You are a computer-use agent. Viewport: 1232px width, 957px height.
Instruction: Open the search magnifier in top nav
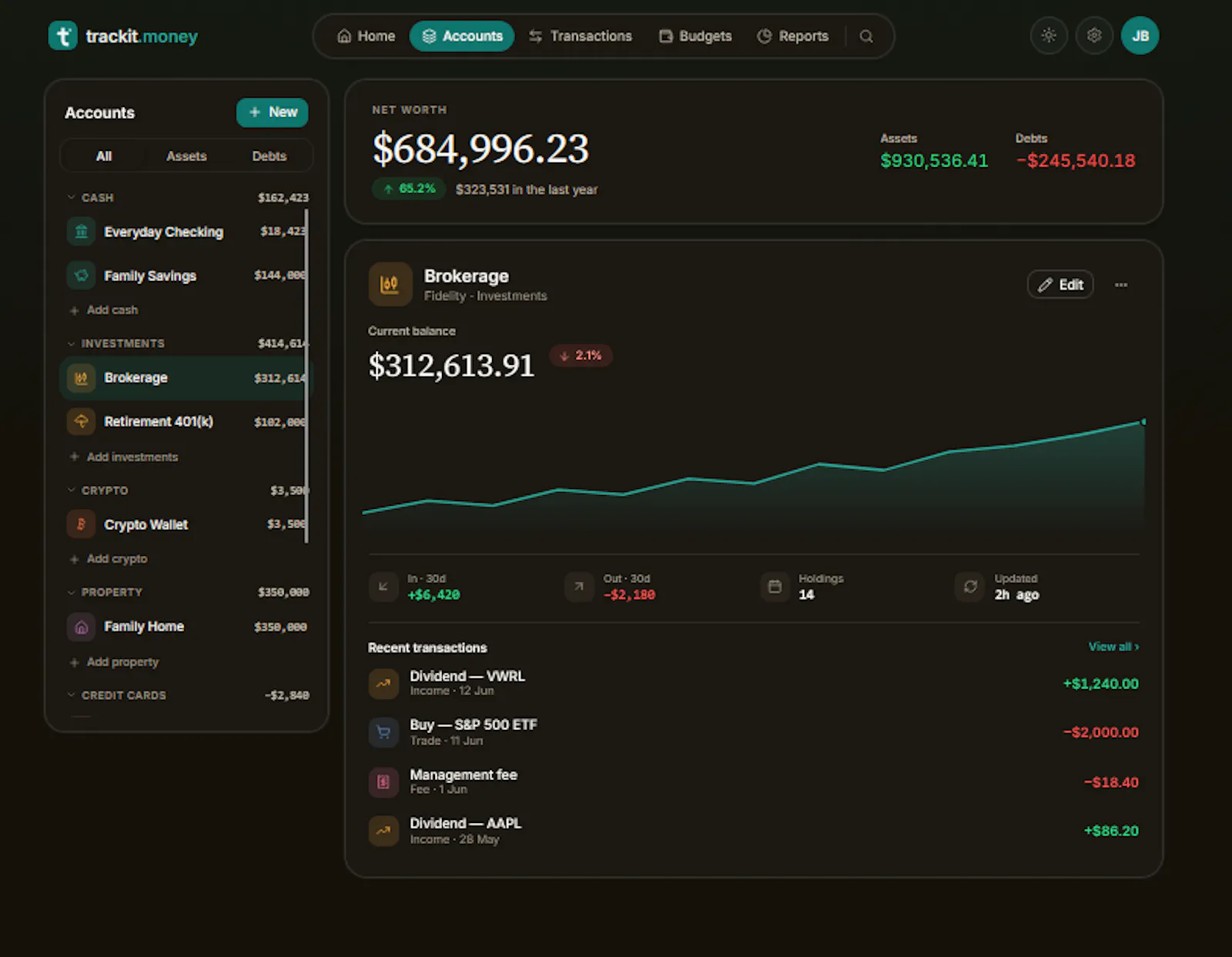tap(866, 36)
